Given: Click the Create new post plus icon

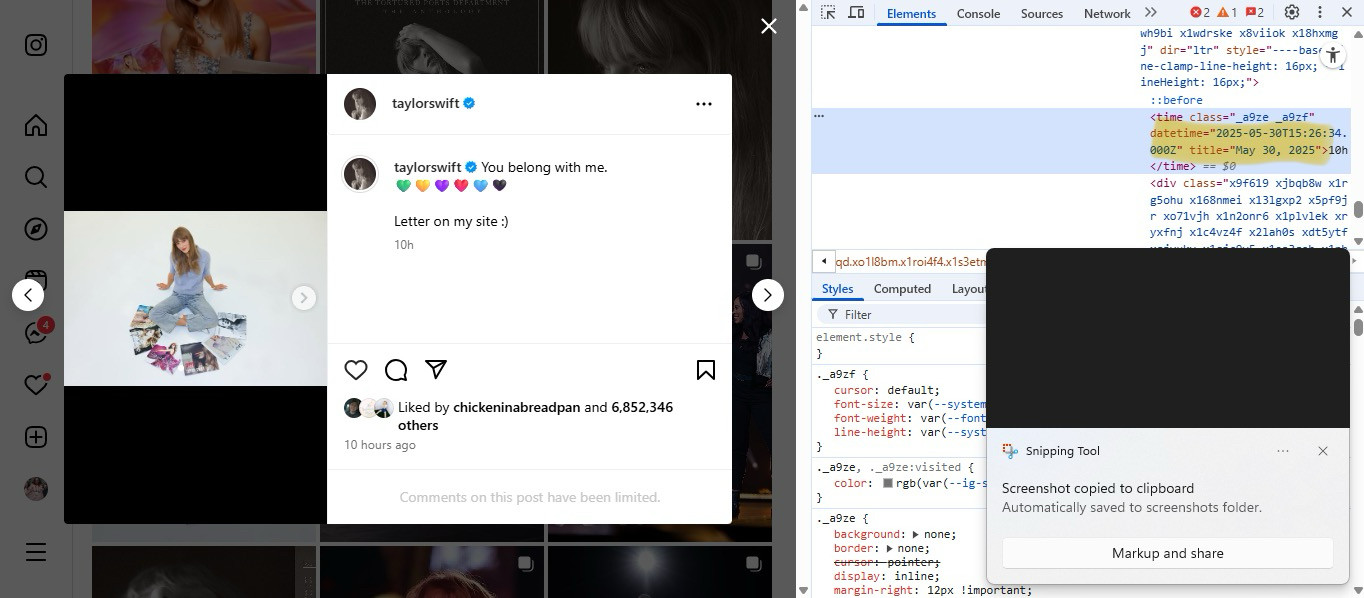Looking at the screenshot, I should (36, 437).
